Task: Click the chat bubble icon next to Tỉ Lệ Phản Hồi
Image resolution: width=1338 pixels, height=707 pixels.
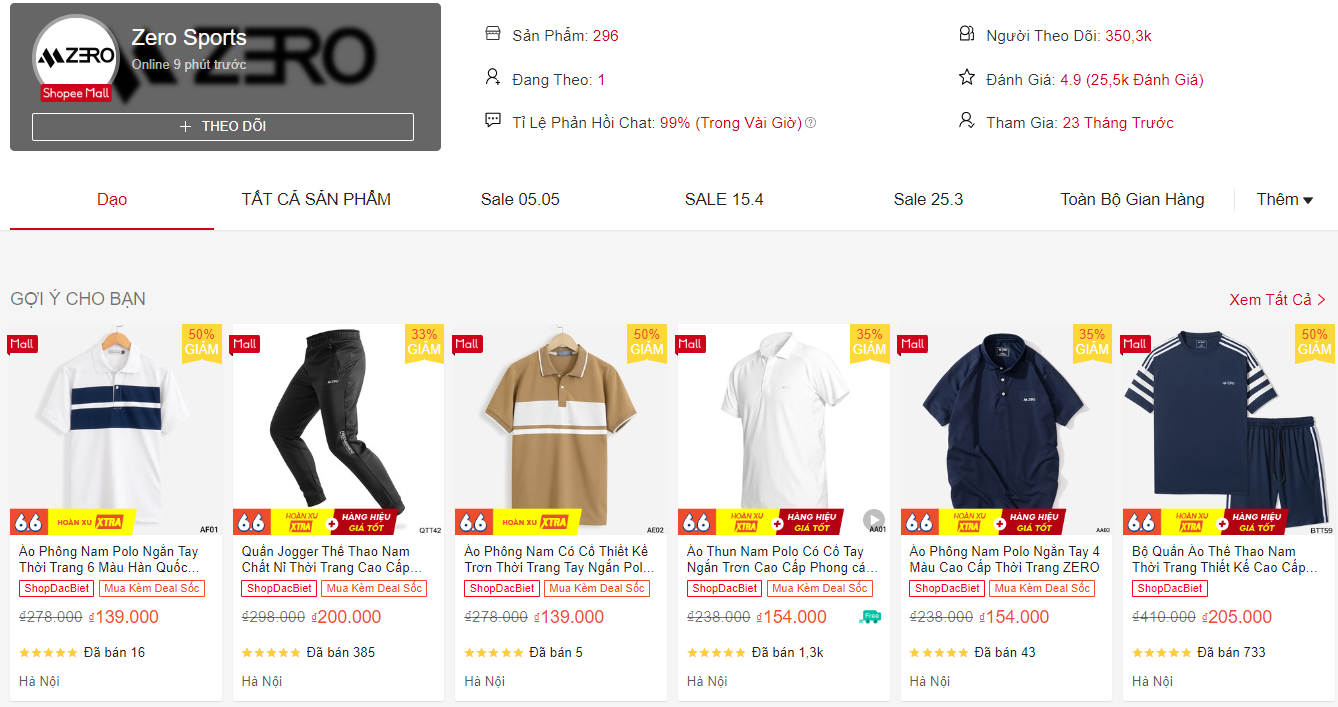Action: click(492, 120)
